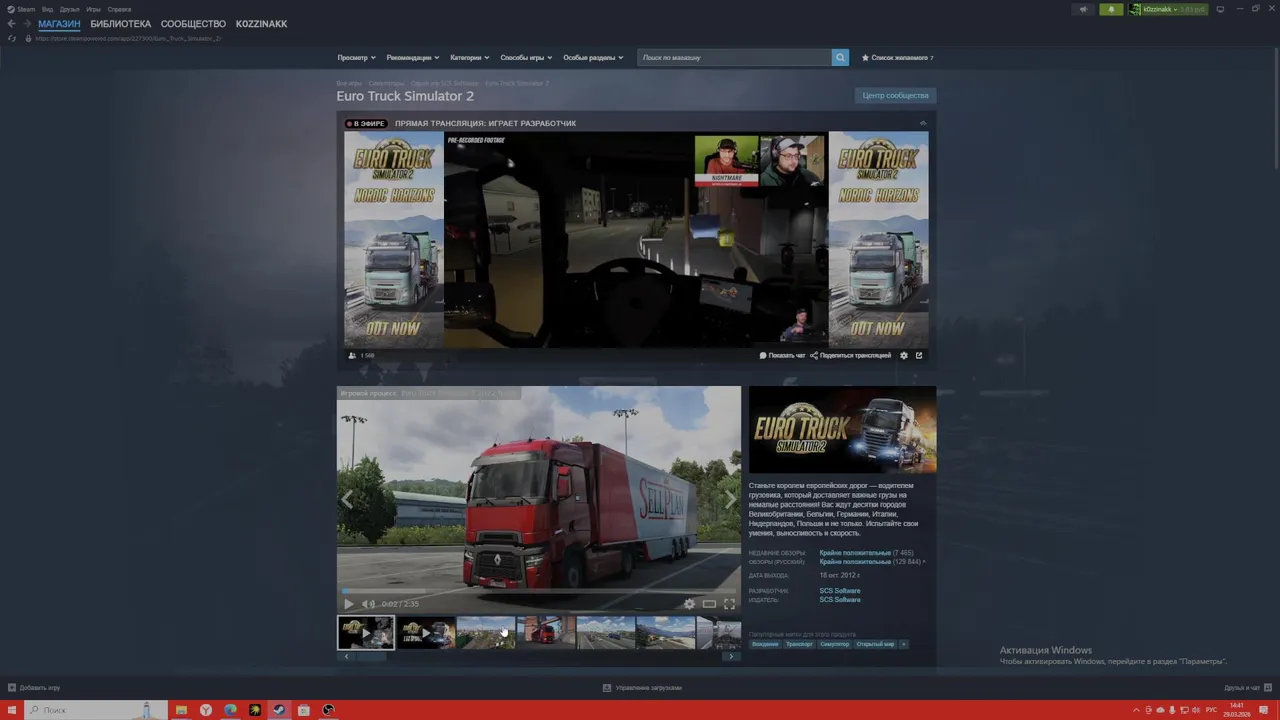
Task: Open Yandex Browser from taskbar
Action: [x=206, y=710]
